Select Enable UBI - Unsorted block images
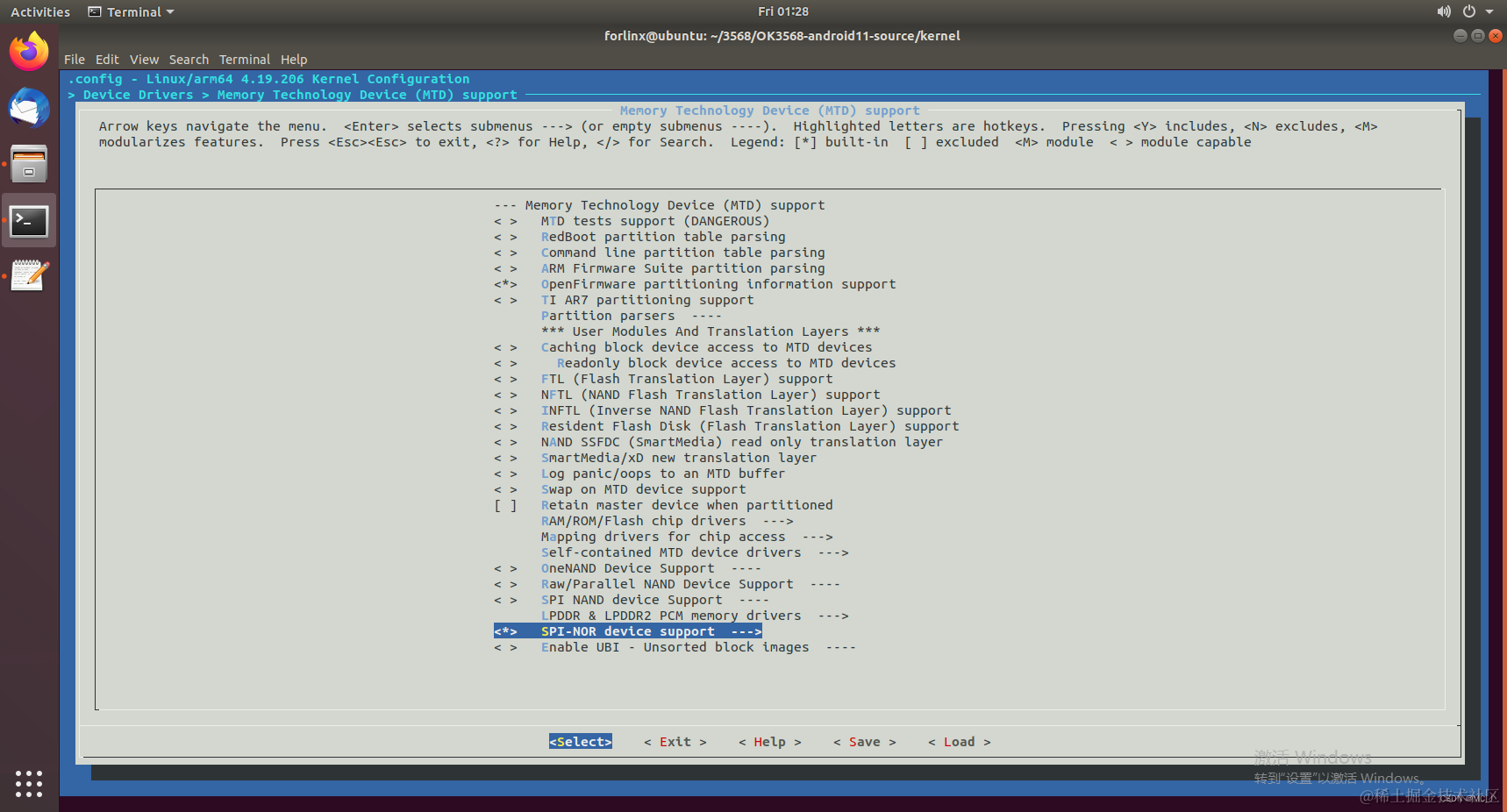This screenshot has height=812, width=1507. pos(675,647)
